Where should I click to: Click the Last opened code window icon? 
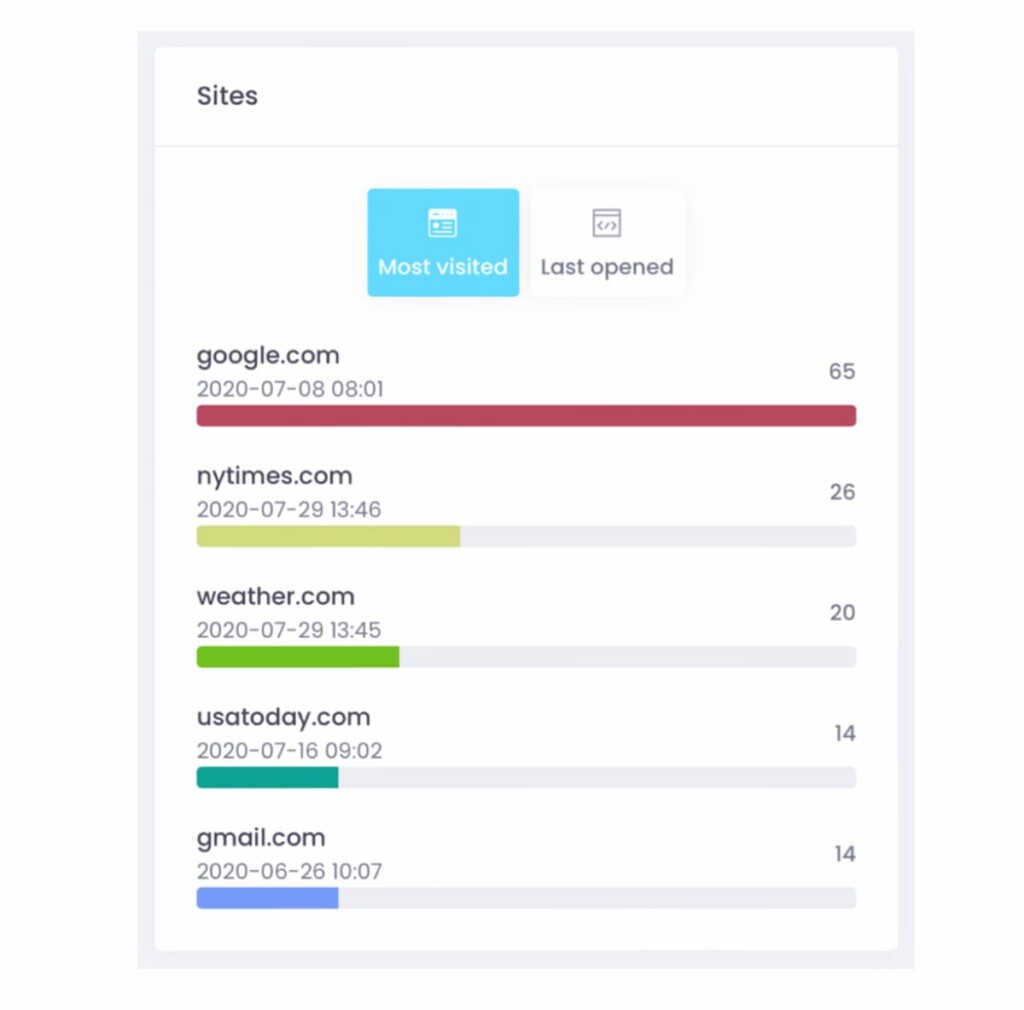[x=606, y=223]
